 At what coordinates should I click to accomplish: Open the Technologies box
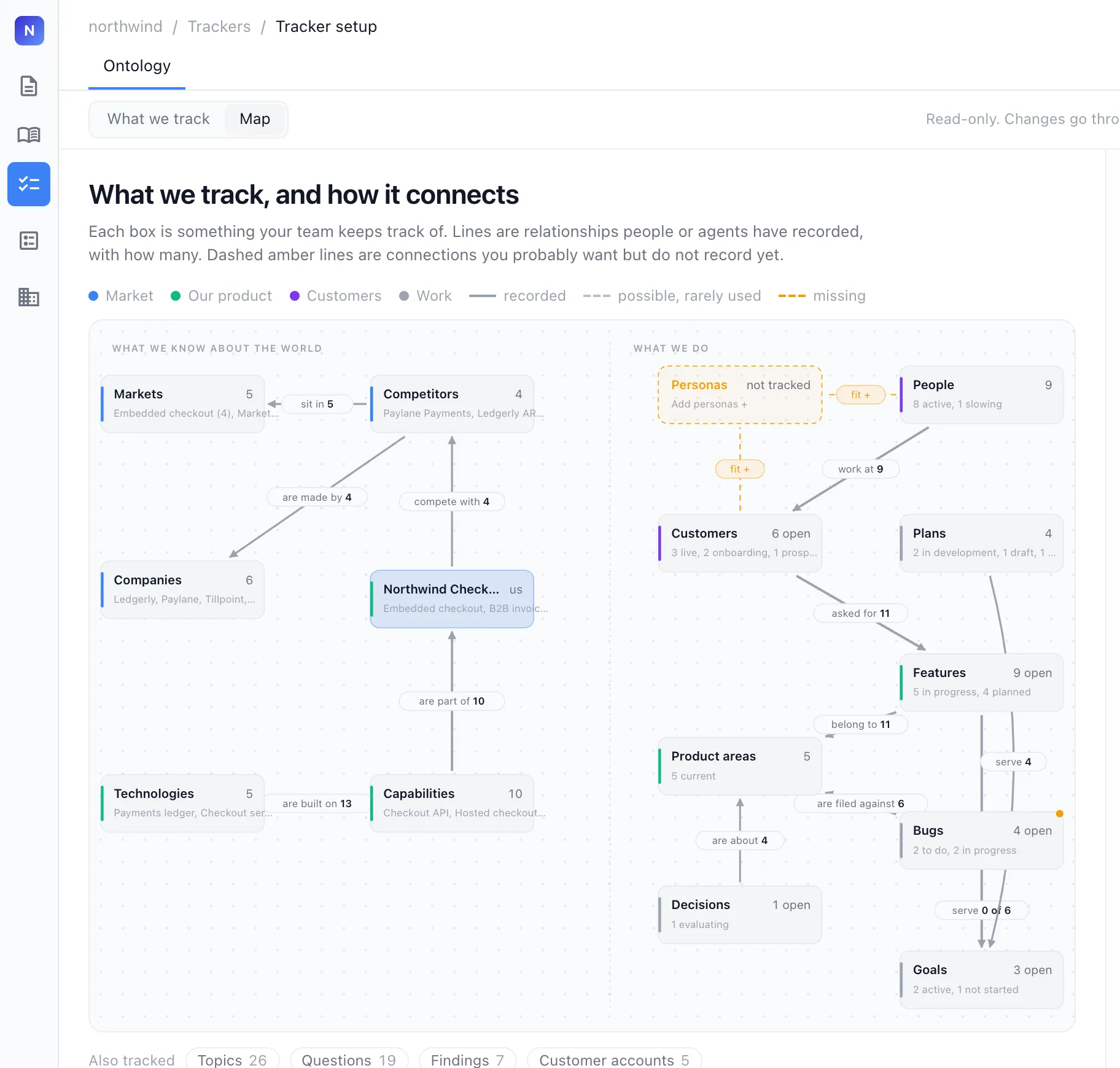pos(183,803)
